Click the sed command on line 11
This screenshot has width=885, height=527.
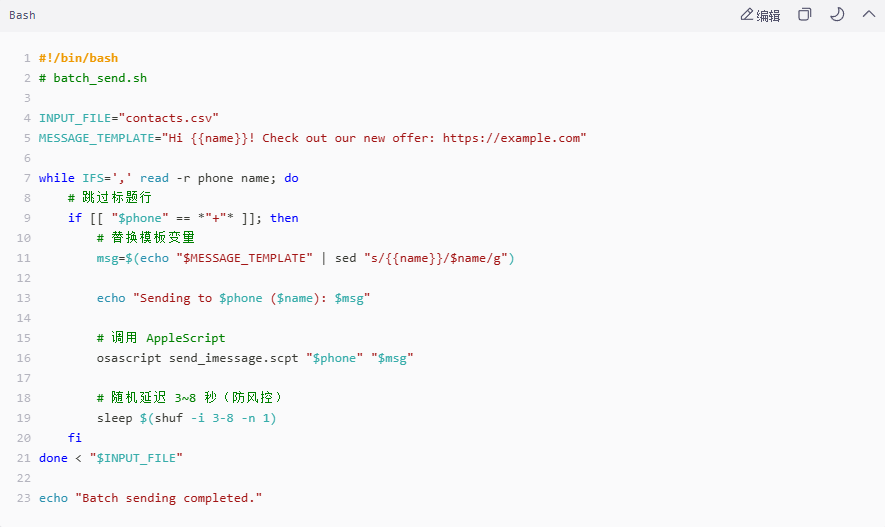tap(345, 258)
